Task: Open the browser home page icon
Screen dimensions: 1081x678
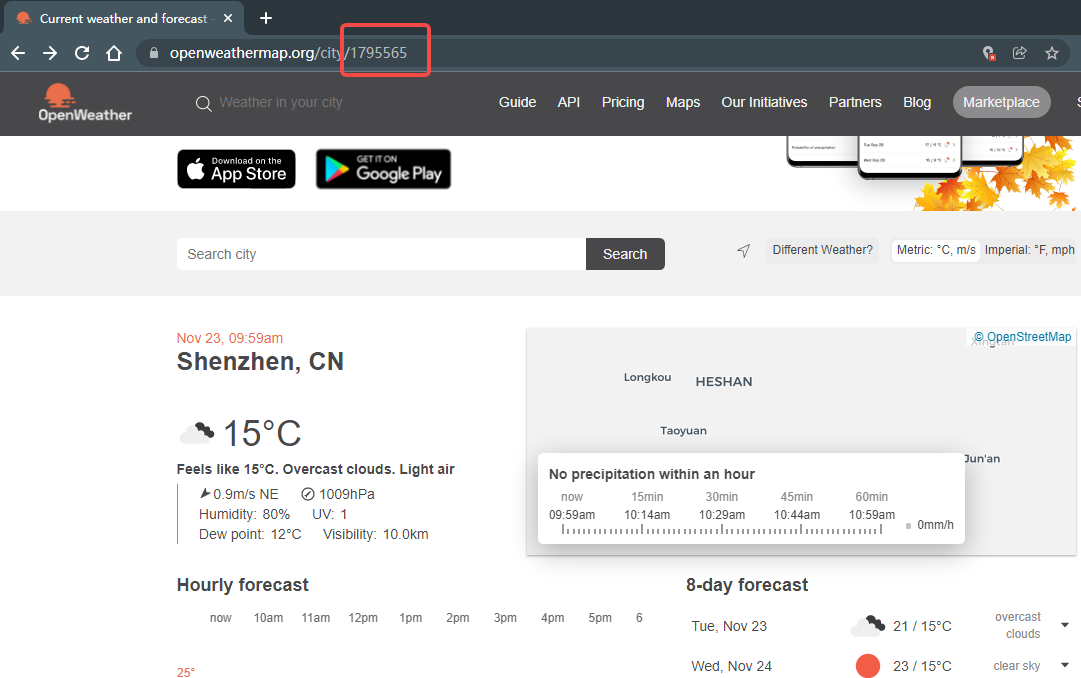Action: 114,53
